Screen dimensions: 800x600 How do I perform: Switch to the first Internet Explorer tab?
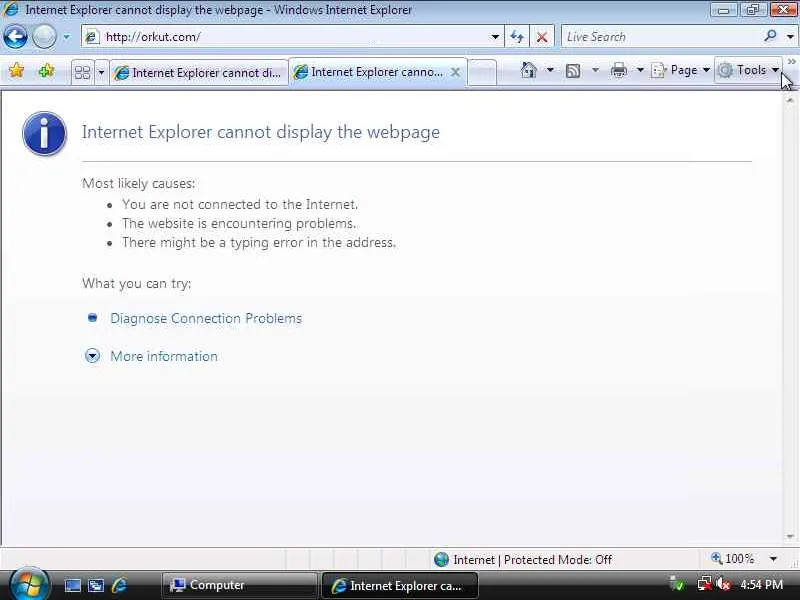[x=199, y=73]
